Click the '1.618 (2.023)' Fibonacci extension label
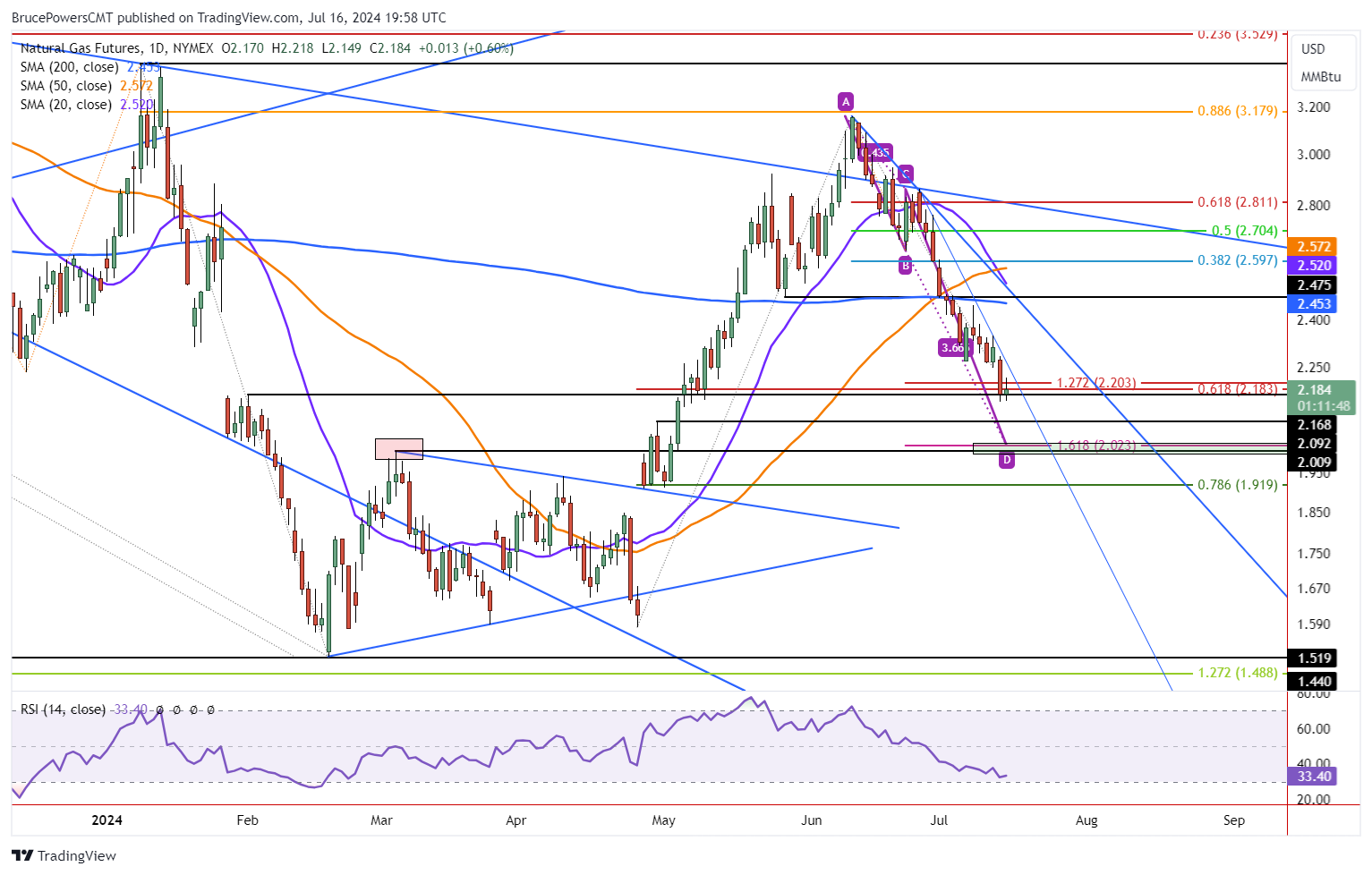 point(1096,446)
